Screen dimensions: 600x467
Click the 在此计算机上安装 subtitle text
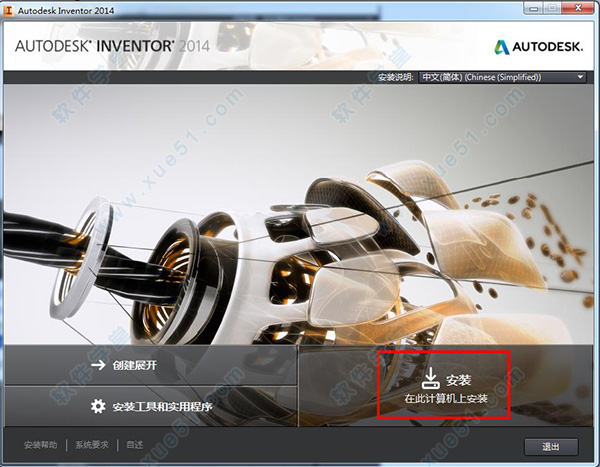click(x=446, y=399)
